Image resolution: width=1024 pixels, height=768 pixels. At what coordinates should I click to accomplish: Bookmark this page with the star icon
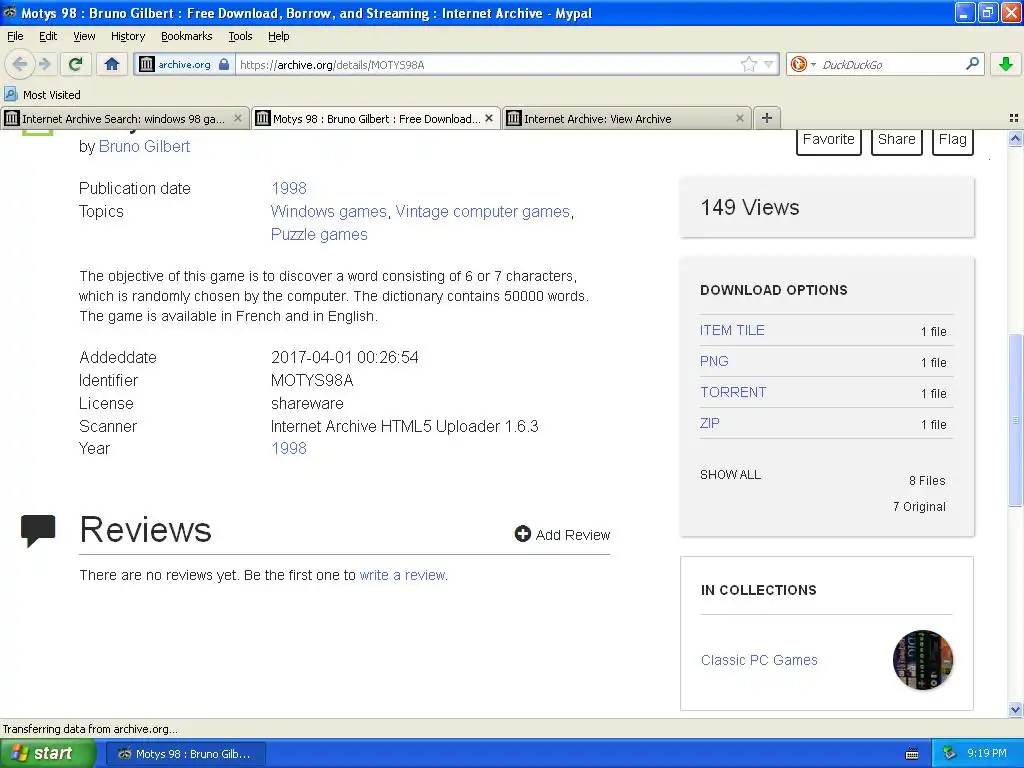pos(748,64)
